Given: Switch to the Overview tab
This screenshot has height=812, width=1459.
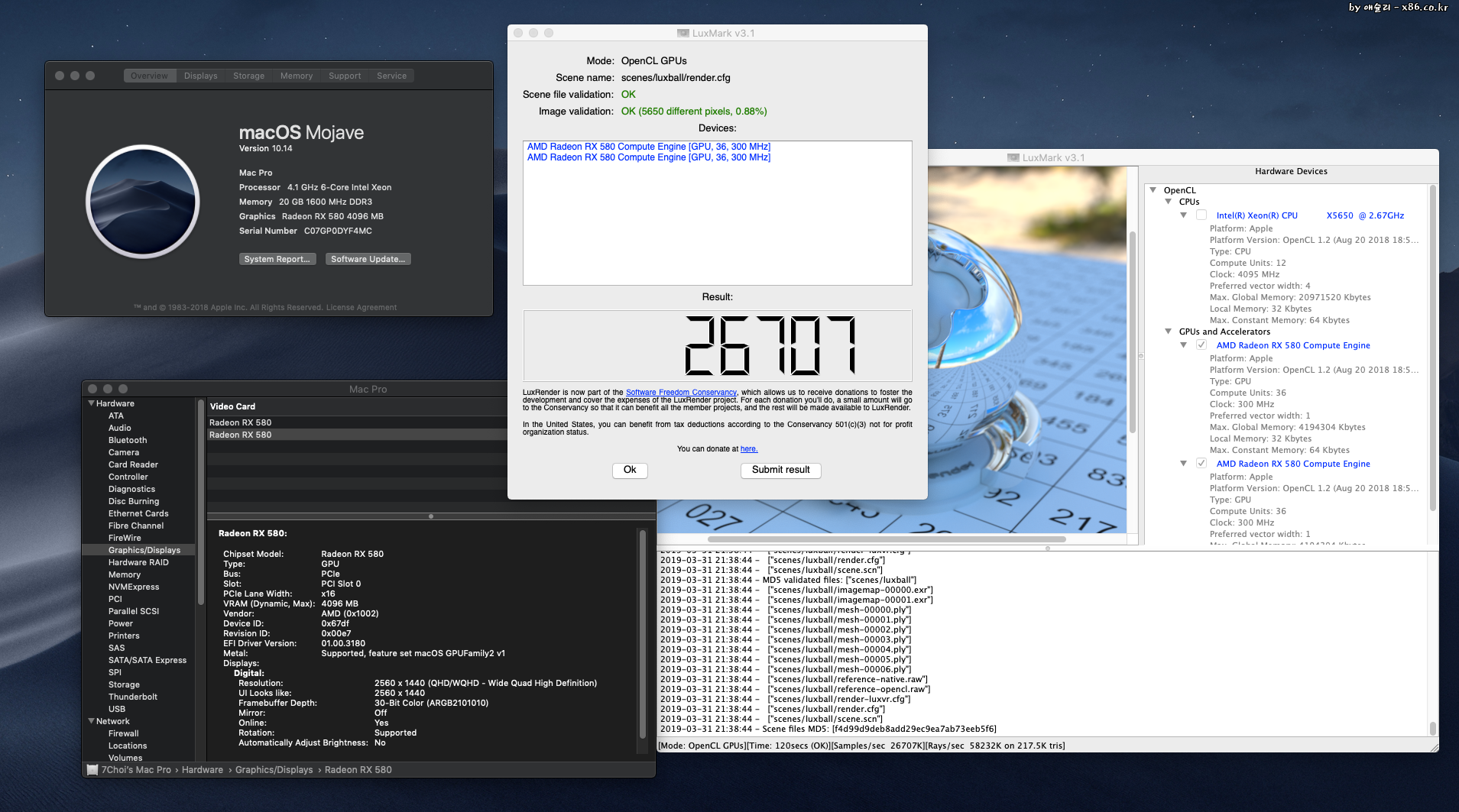Looking at the screenshot, I should (x=149, y=76).
